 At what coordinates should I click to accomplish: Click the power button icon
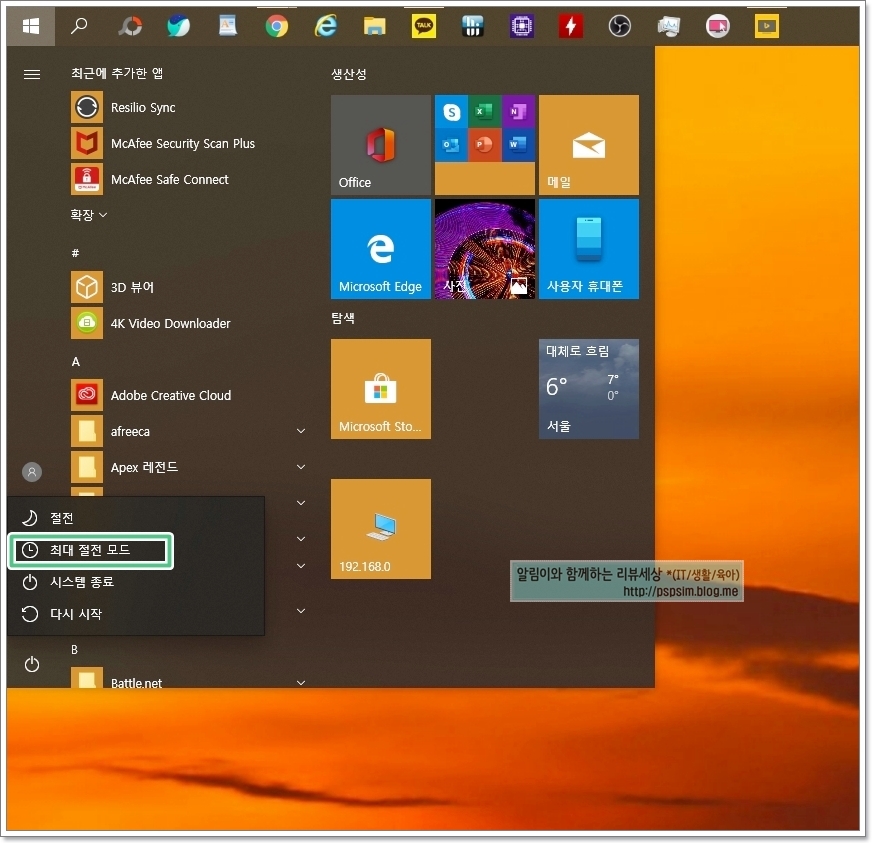coord(32,664)
